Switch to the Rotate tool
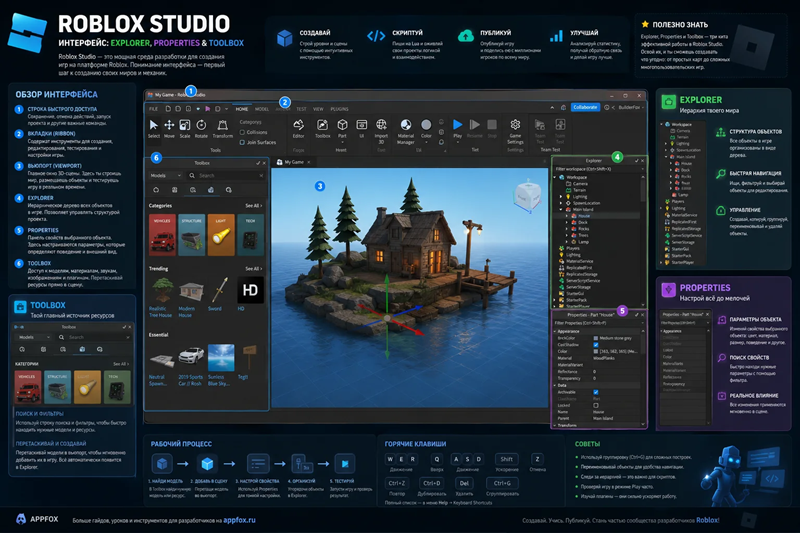Image resolution: width=800 pixels, height=533 pixels. [202, 129]
